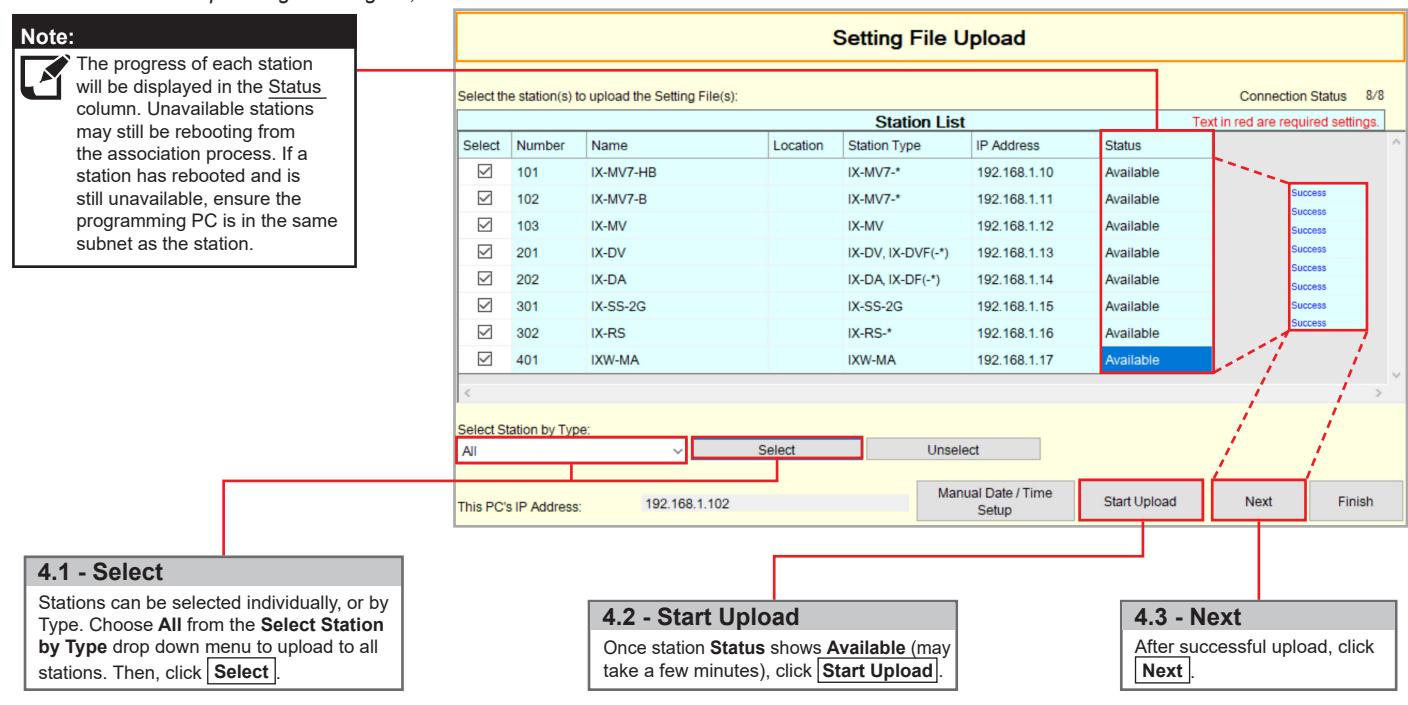Toggle the checkbox for station 302 IX-RS
The height and width of the screenshot is (705, 1408).
pyautogui.click(x=484, y=333)
